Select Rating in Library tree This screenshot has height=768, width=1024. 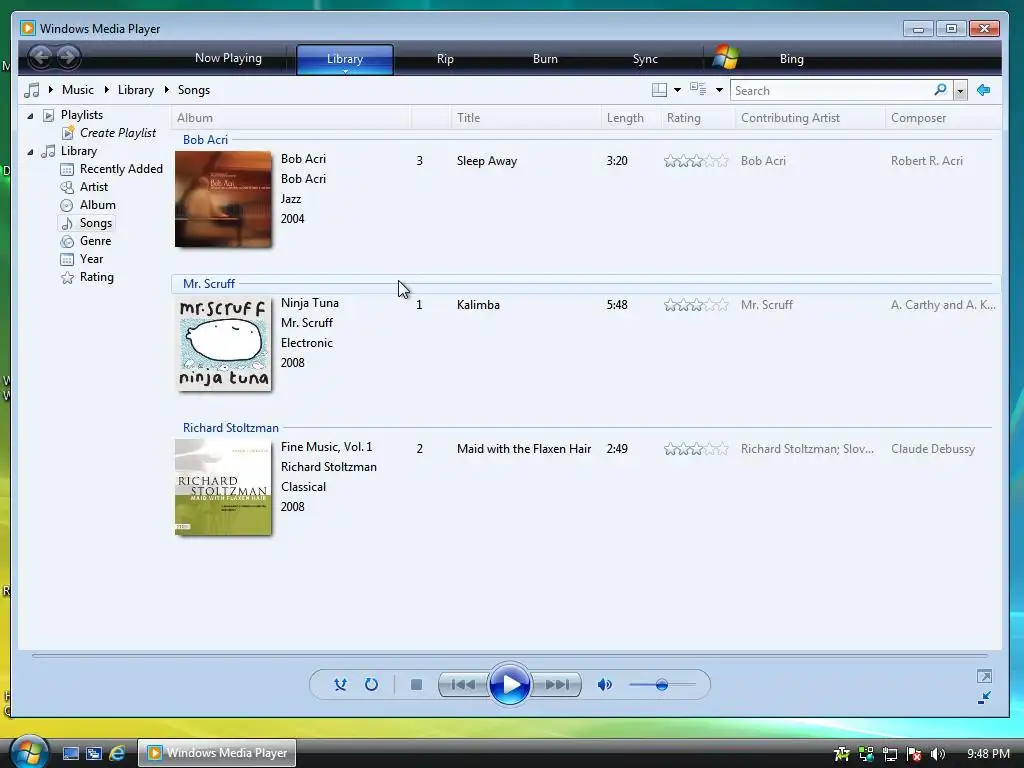click(96, 277)
